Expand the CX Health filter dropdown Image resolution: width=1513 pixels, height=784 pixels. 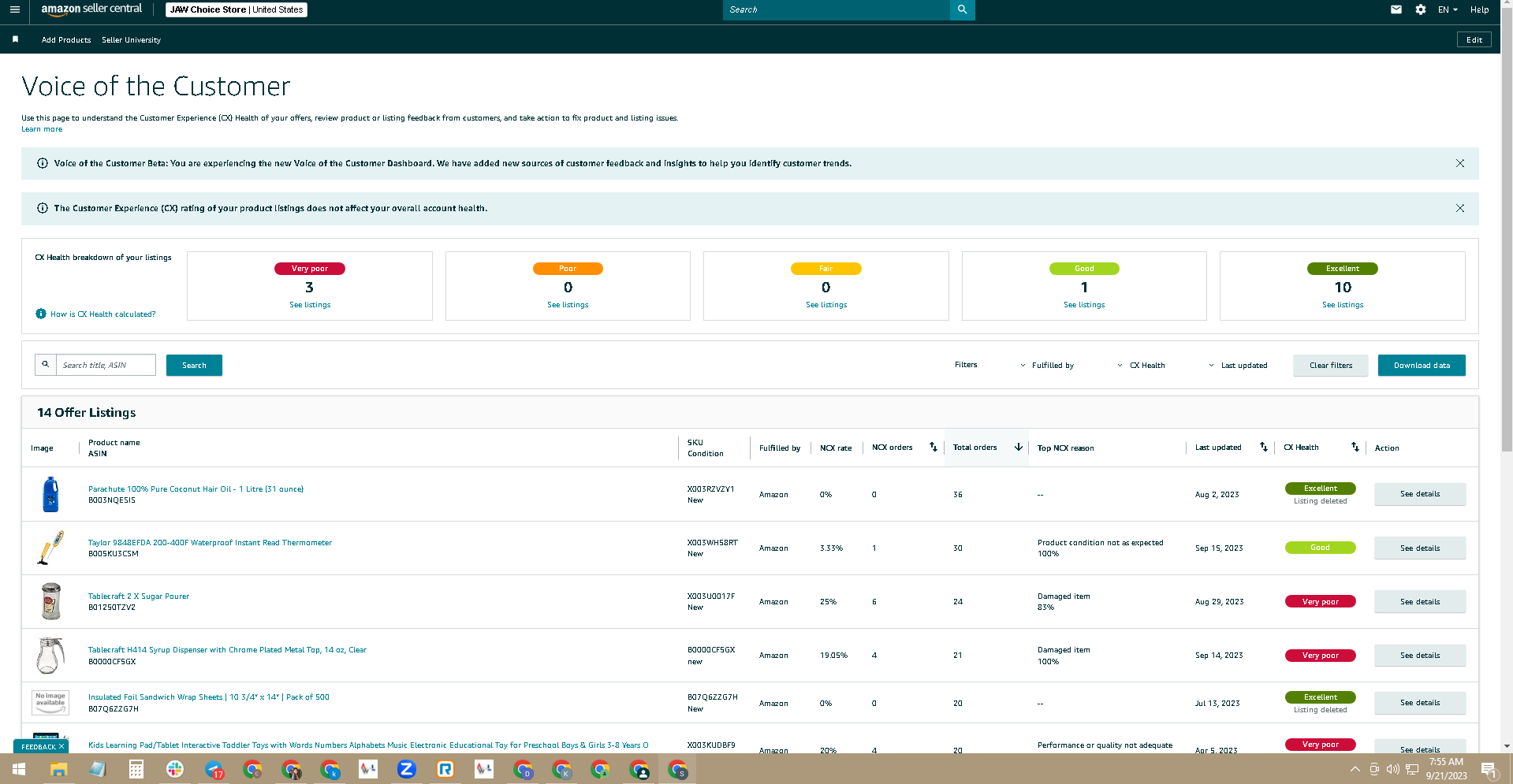pyautogui.click(x=1141, y=365)
